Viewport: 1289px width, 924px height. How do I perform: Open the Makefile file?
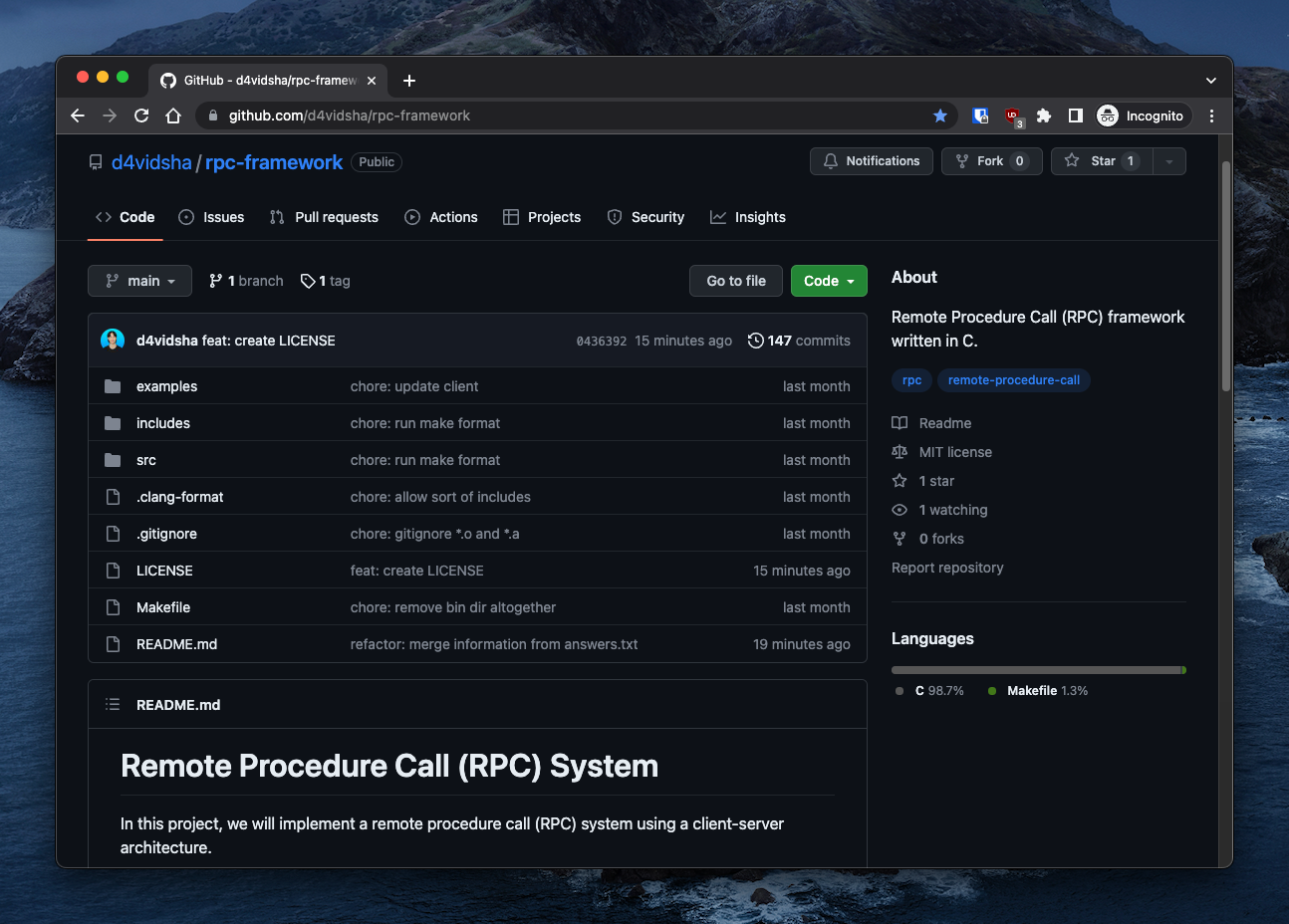tap(163, 607)
